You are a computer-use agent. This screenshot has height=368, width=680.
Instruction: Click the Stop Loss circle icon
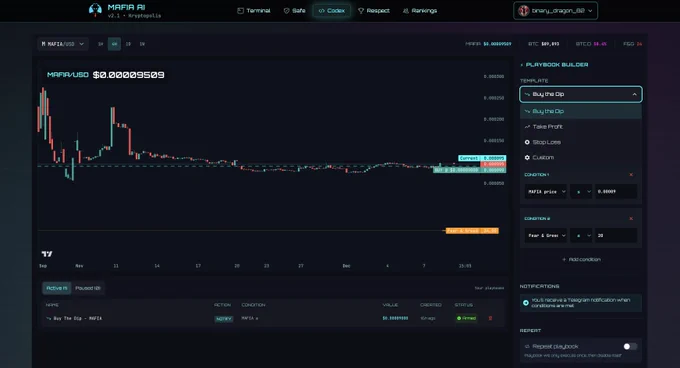[527, 142]
